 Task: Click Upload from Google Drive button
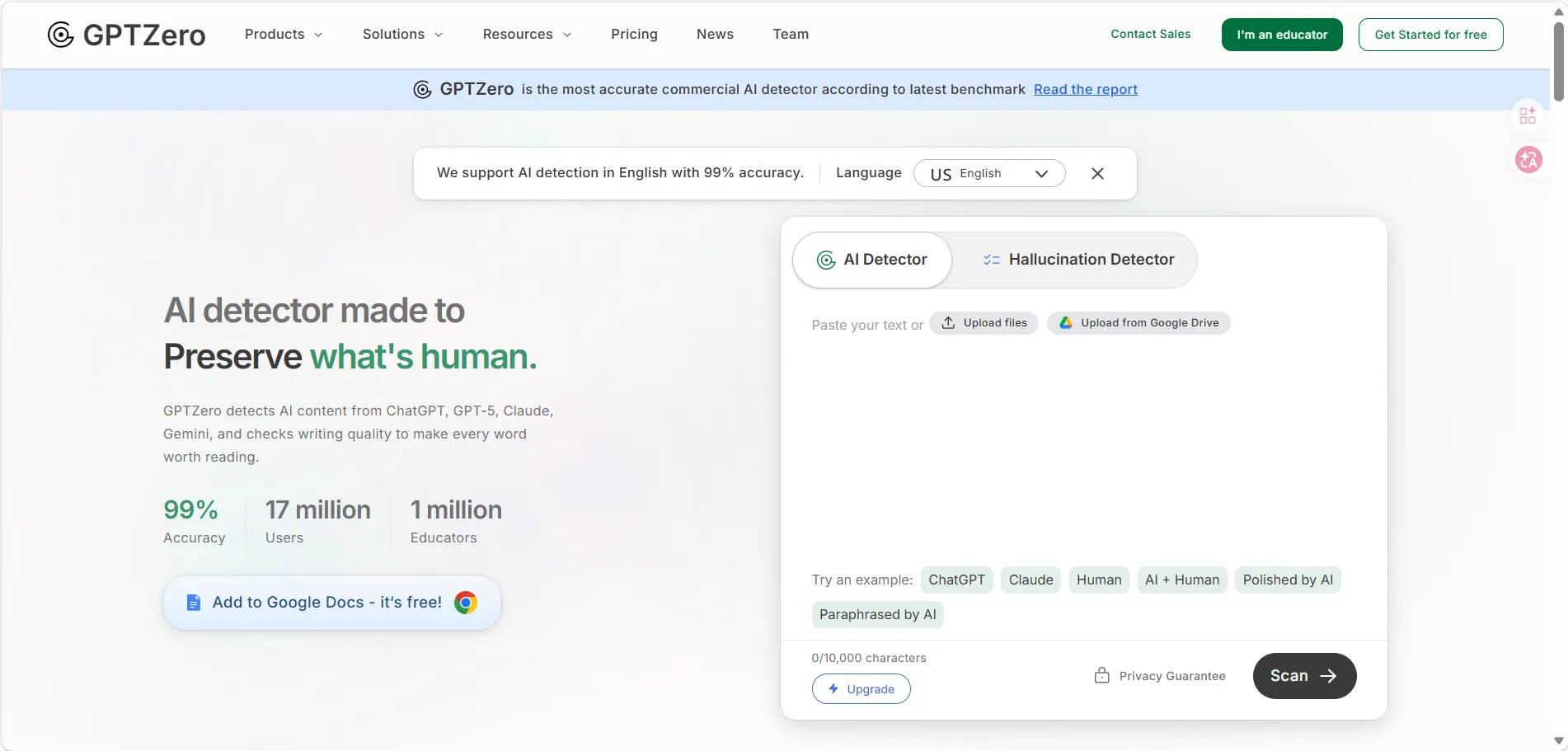click(x=1138, y=322)
